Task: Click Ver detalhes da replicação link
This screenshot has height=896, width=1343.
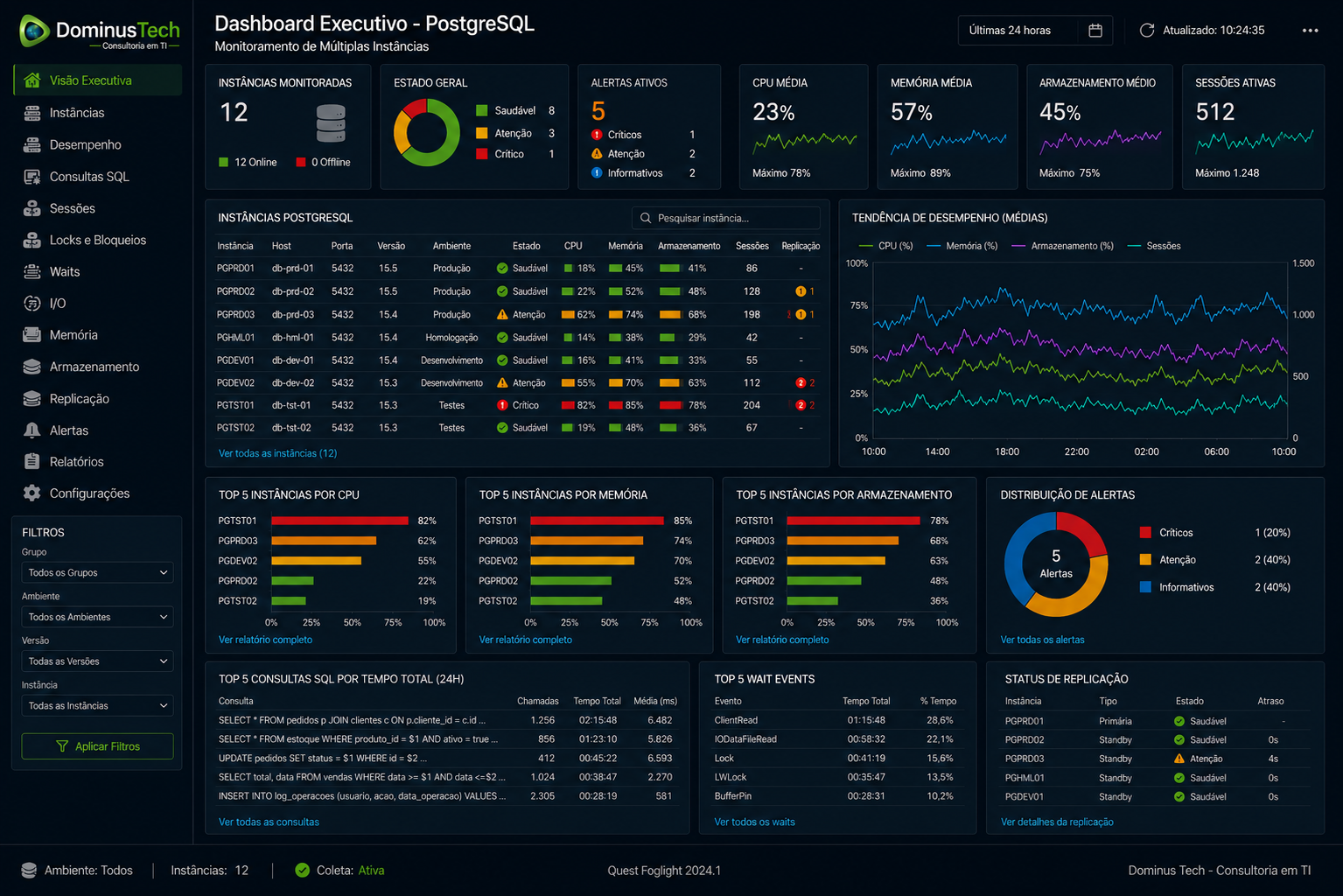Action: coord(1057,822)
